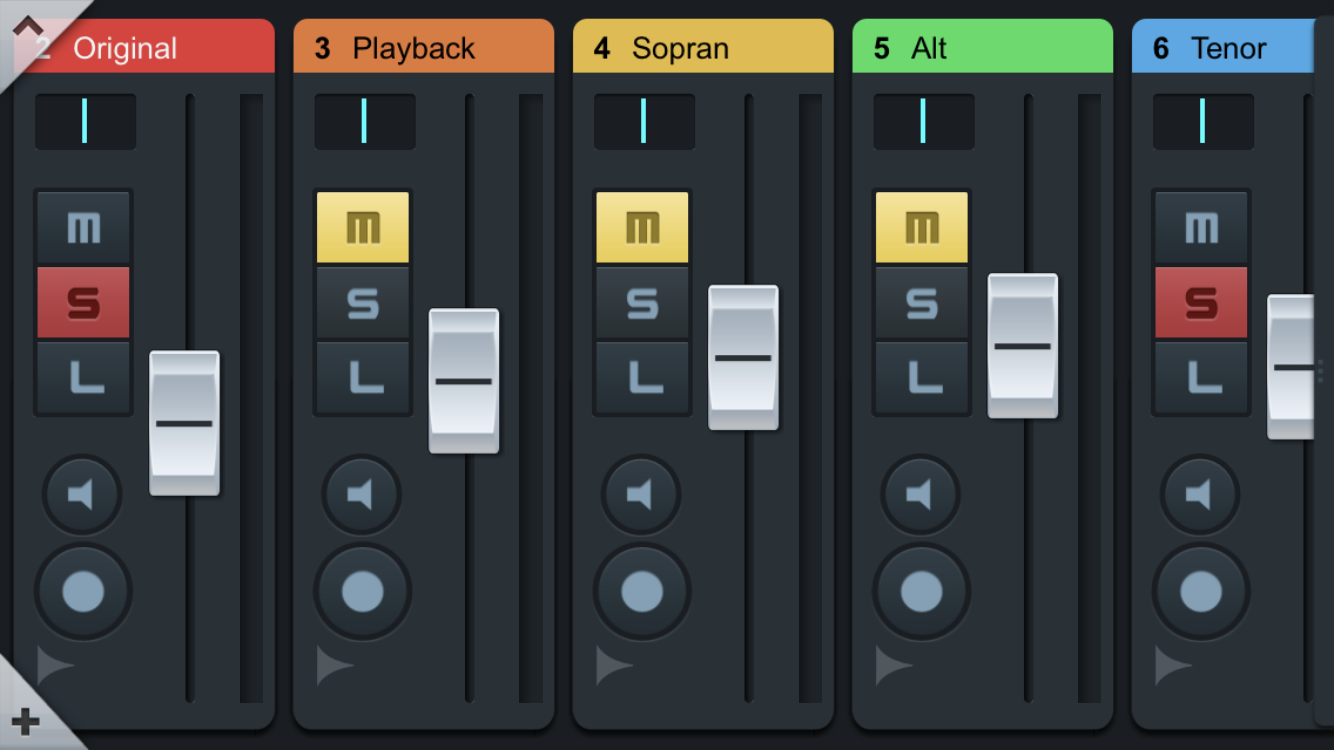The height and width of the screenshot is (750, 1334).
Task: Toggle the L button on Original track
Action: [x=84, y=378]
